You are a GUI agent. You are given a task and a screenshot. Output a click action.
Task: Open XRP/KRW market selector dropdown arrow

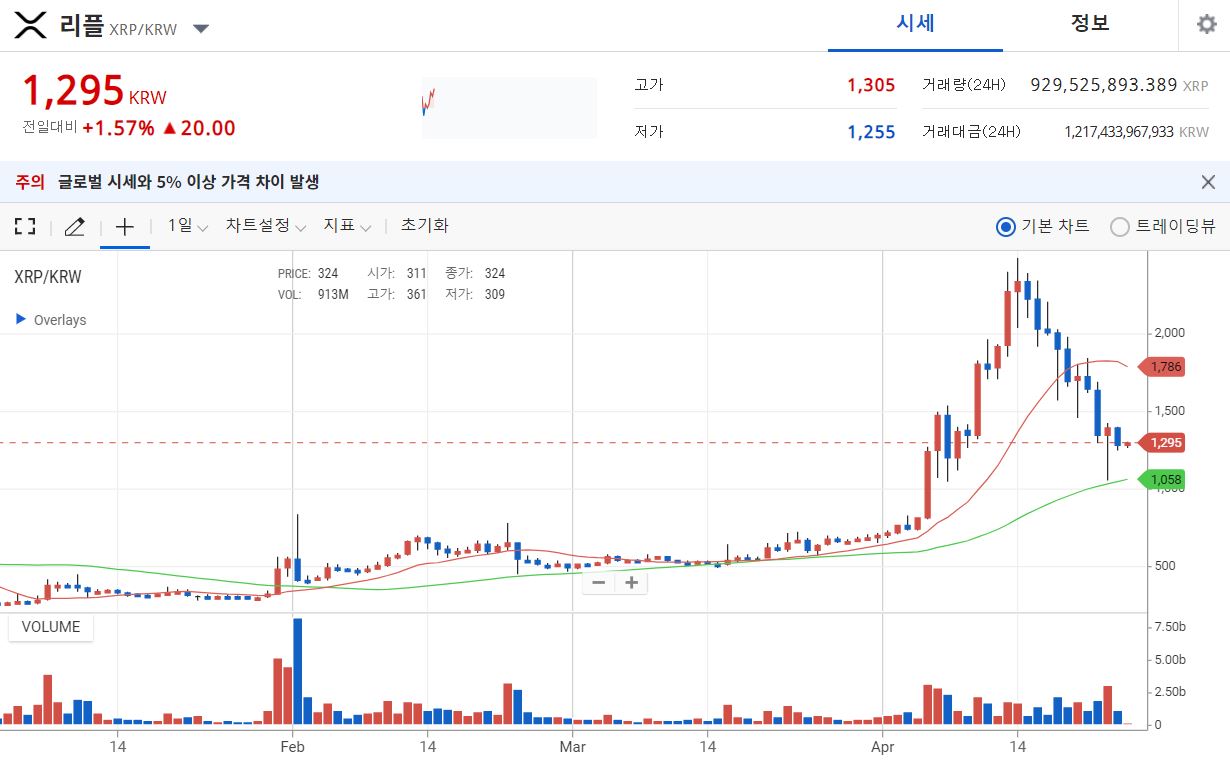coord(201,29)
